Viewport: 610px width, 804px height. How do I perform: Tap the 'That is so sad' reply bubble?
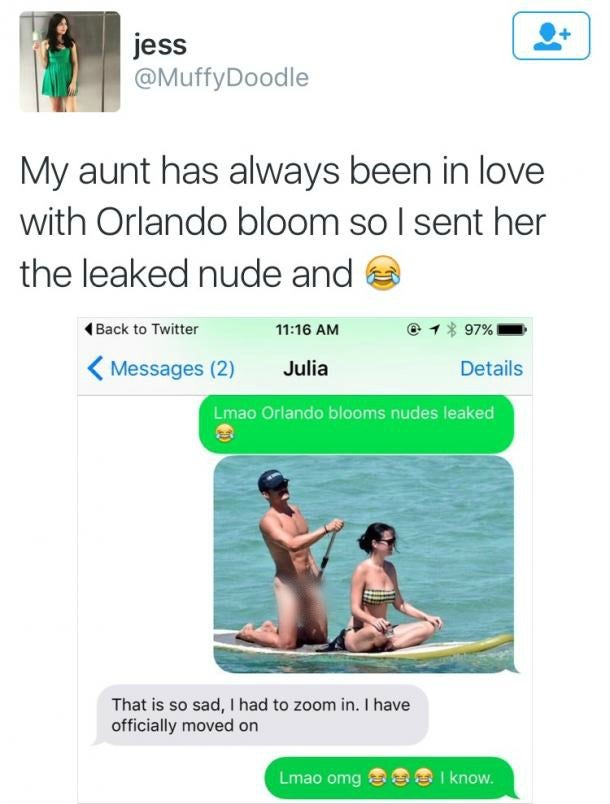click(261, 715)
